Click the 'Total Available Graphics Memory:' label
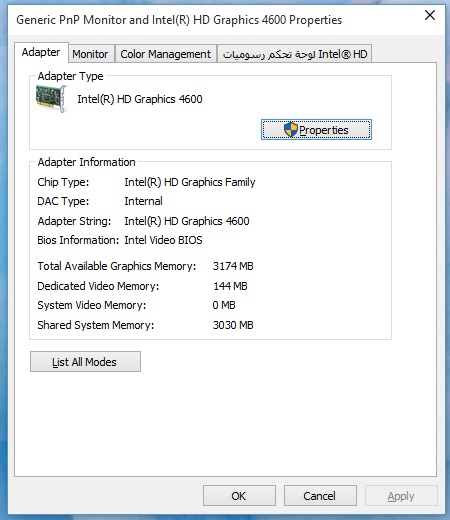 click(117, 266)
